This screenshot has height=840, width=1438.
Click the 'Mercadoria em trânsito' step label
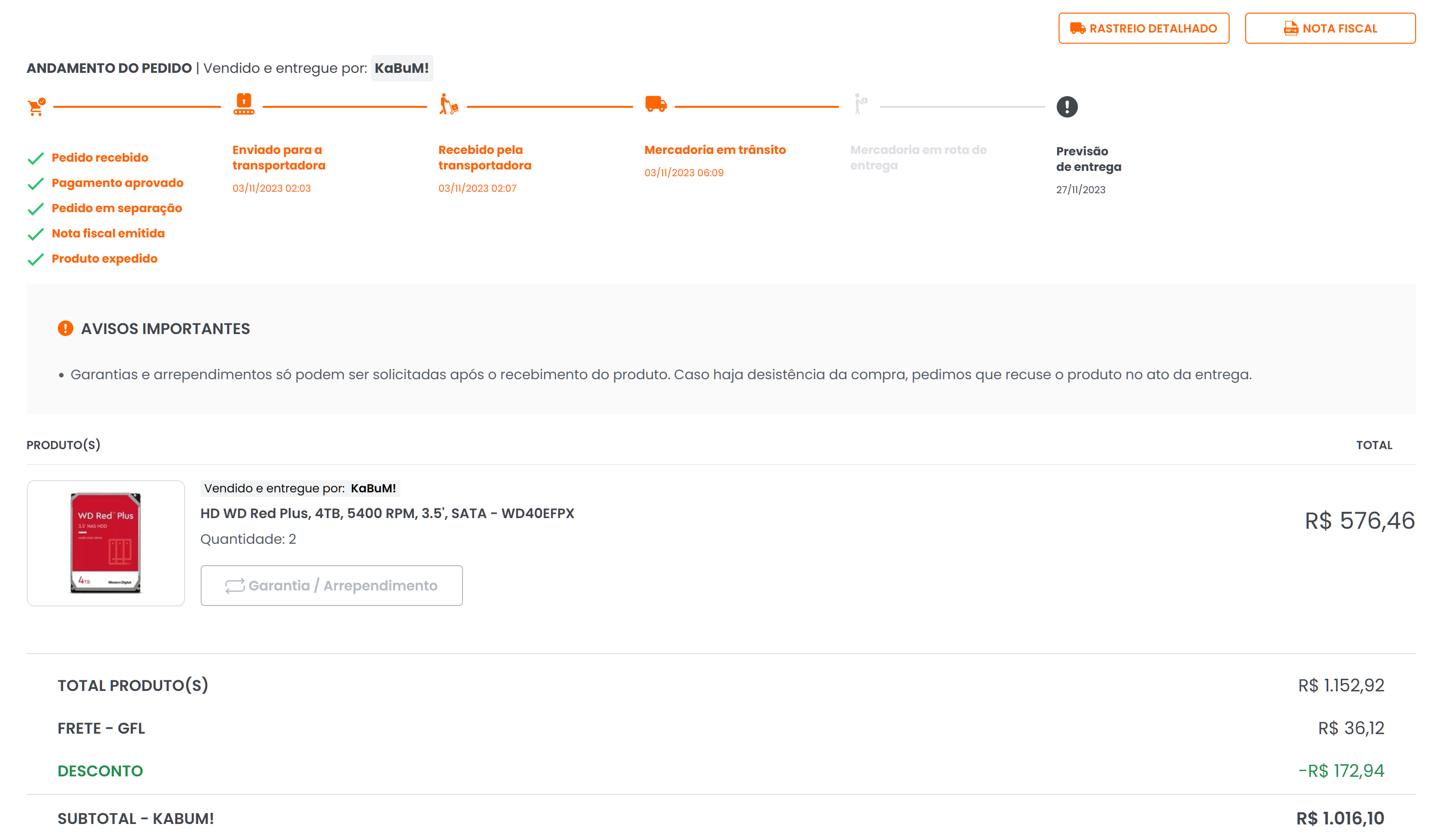pos(715,150)
